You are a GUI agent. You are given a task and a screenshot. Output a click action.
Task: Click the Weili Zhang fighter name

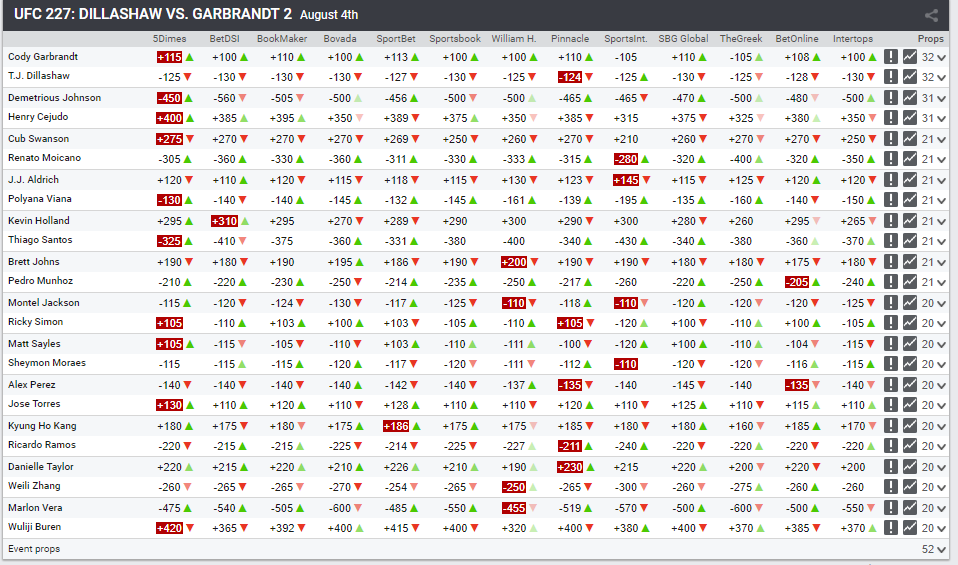point(34,486)
